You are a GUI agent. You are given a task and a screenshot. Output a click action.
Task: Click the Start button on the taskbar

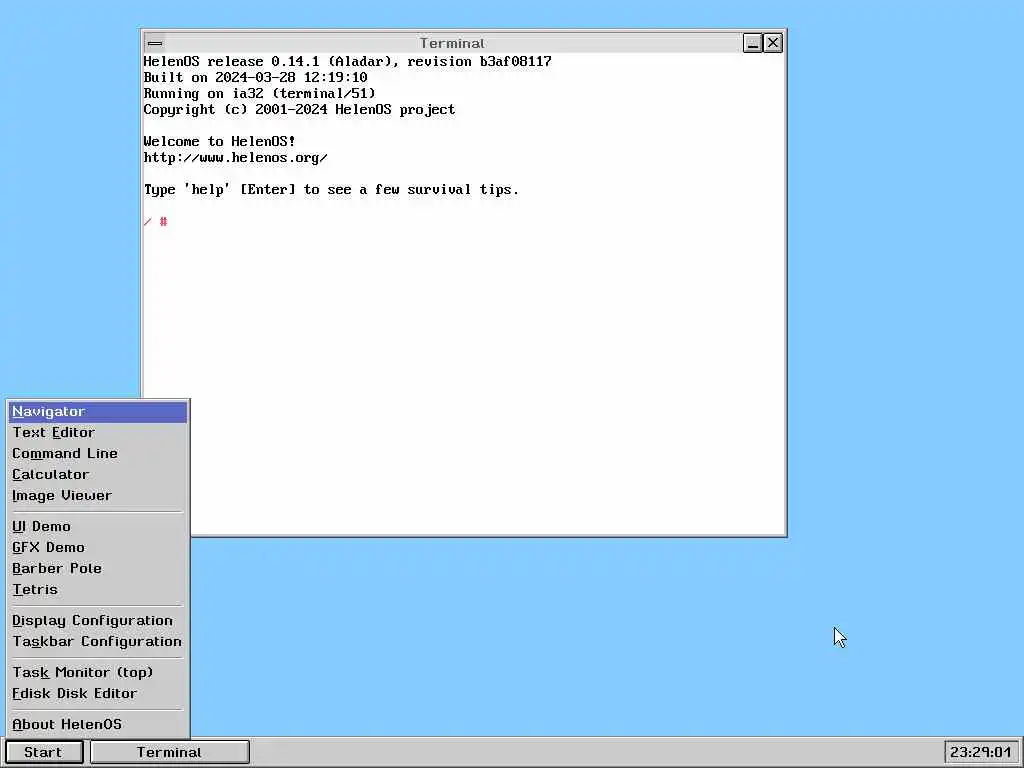[x=44, y=752]
